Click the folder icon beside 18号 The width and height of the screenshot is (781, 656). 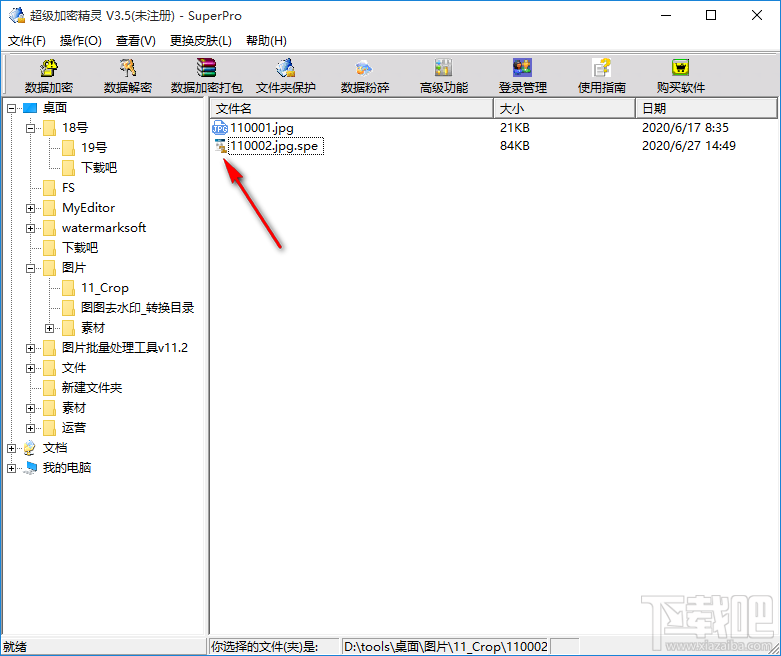[49, 128]
